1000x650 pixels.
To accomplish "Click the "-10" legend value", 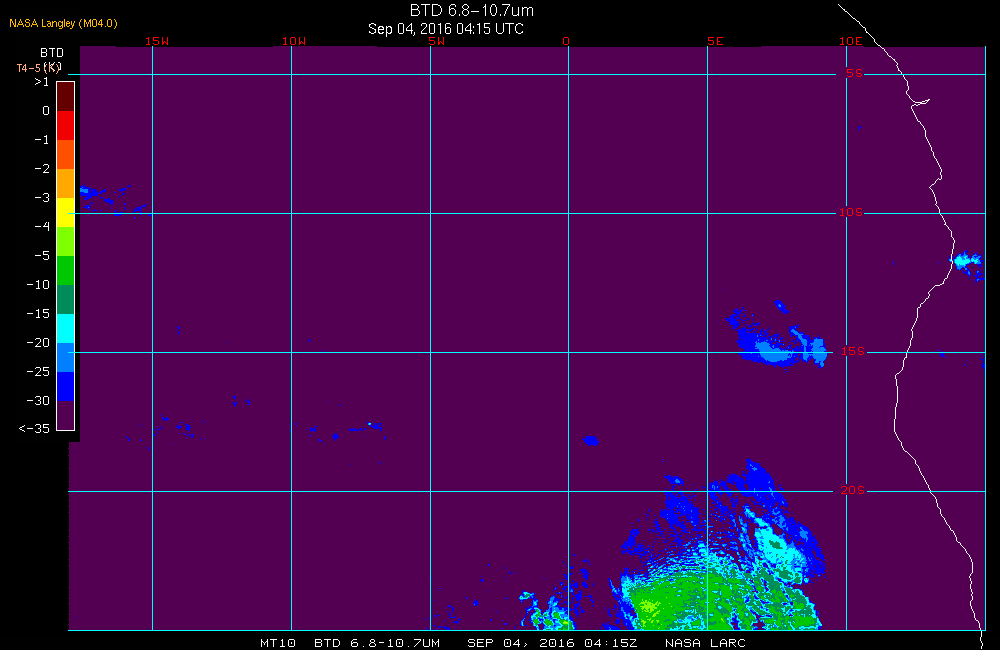I will click(x=38, y=284).
